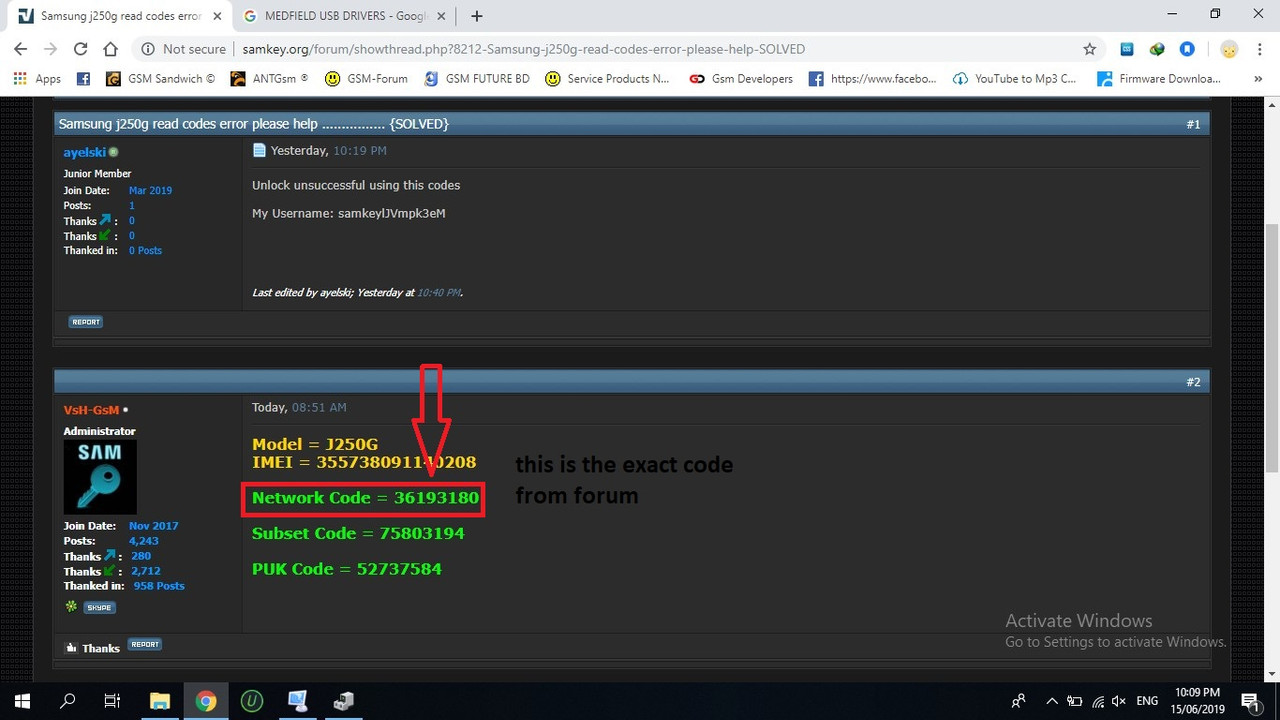This screenshot has width=1280, height=720.
Task: Open the monitor app on taskbar
Action: pyautogui.click(x=298, y=701)
